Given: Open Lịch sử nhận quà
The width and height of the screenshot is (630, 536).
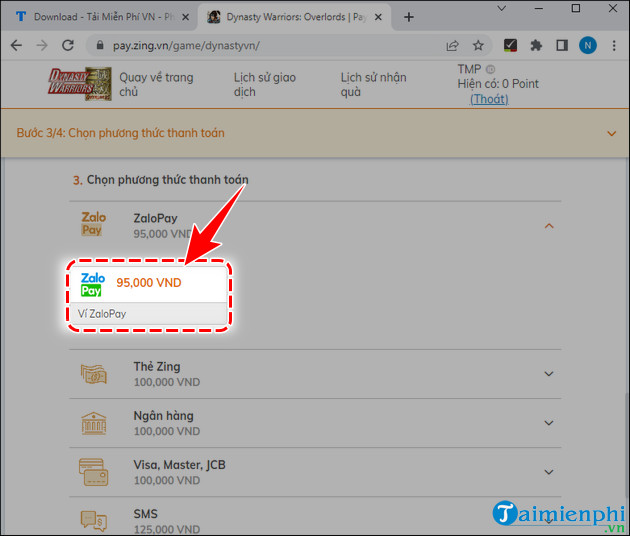Looking at the screenshot, I should coord(373,84).
